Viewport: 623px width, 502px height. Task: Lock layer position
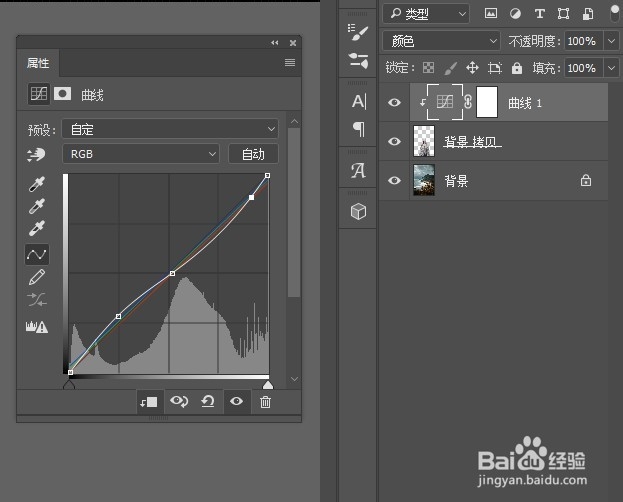pos(472,68)
